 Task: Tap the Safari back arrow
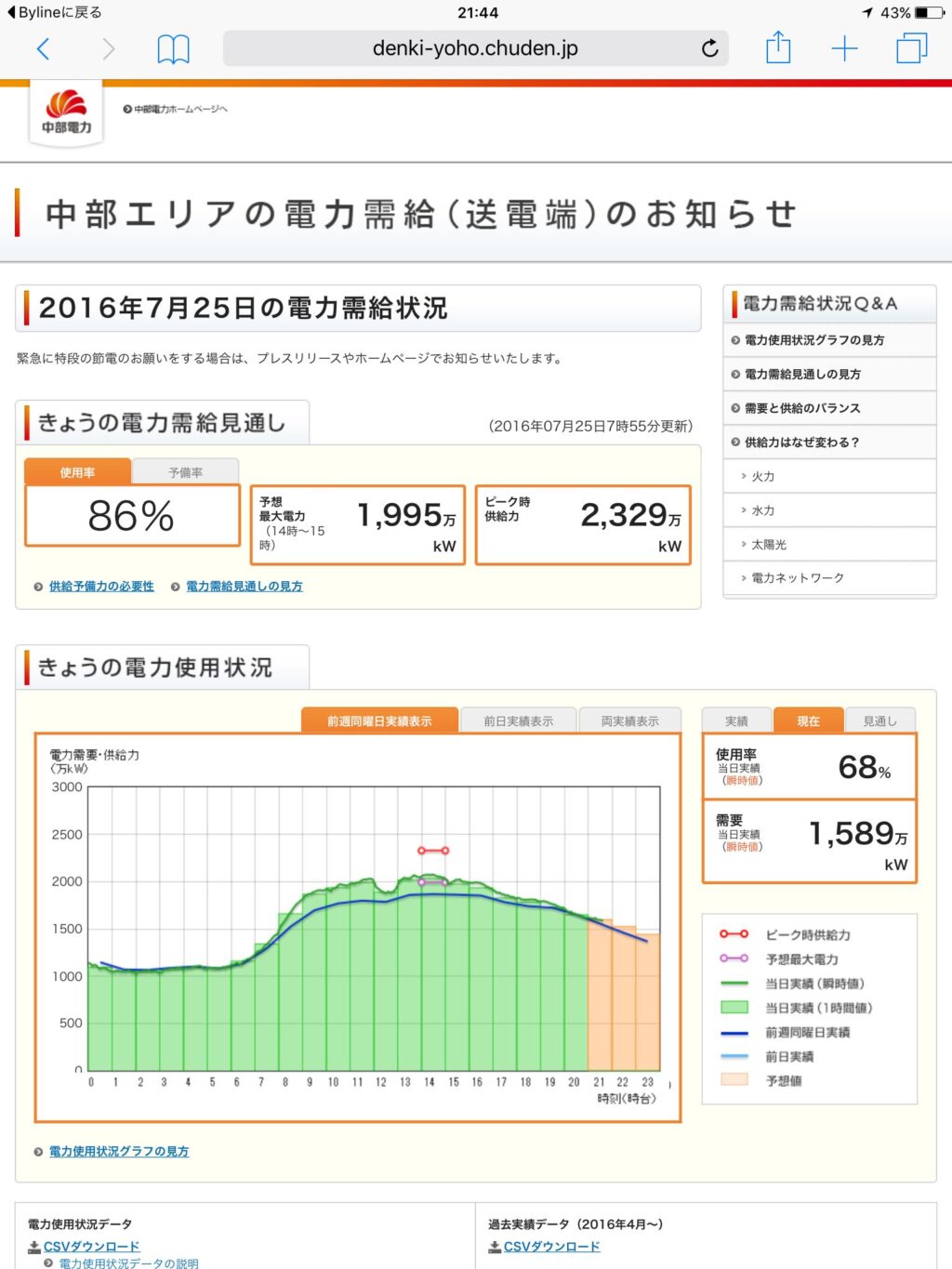[x=43, y=48]
